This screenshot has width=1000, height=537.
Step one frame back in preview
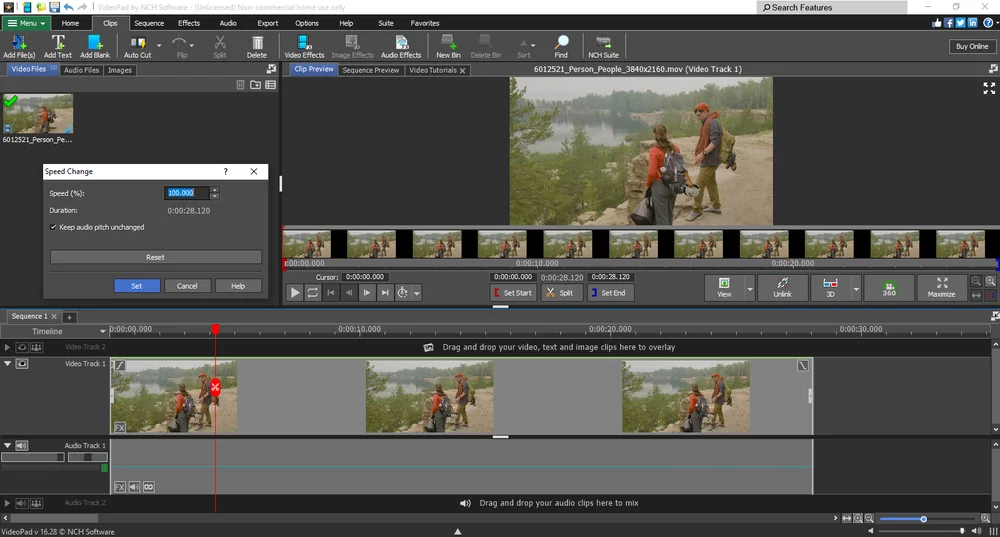tap(348, 293)
